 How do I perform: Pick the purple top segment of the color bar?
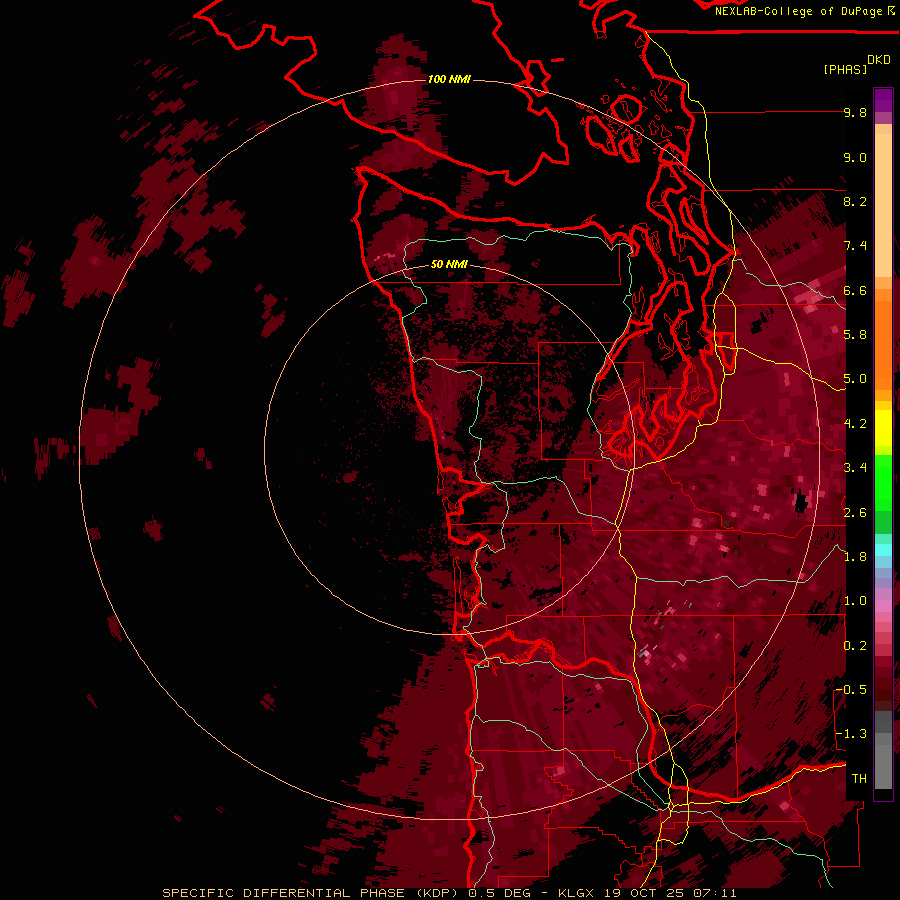click(883, 100)
